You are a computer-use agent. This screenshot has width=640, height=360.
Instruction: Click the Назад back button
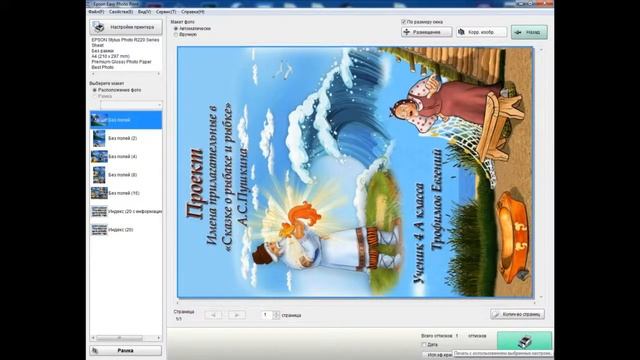point(529,32)
